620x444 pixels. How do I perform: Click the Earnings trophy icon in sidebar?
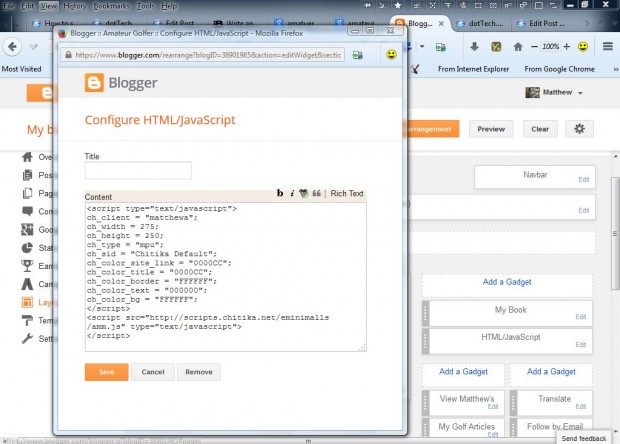coord(27,266)
